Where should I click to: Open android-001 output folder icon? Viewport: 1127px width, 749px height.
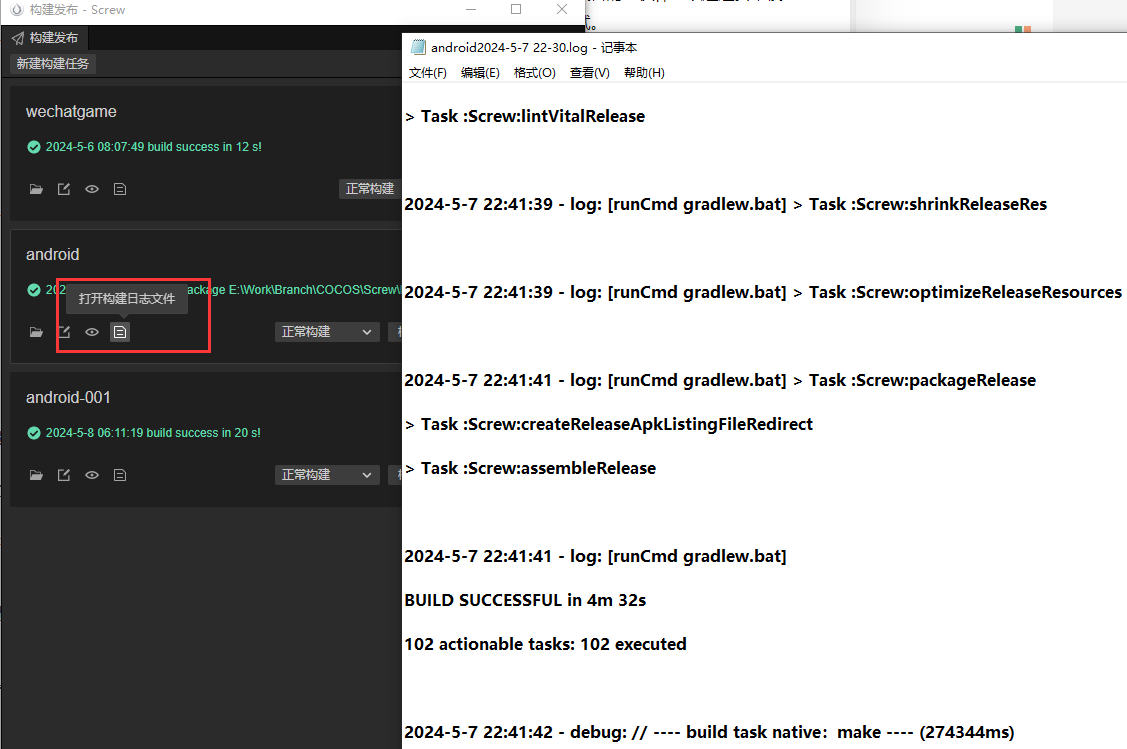click(x=36, y=475)
